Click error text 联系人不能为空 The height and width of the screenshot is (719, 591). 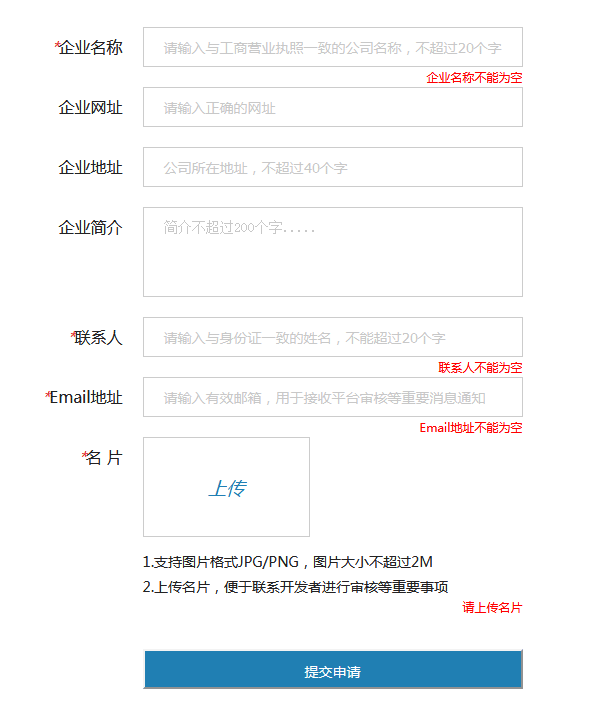480,368
